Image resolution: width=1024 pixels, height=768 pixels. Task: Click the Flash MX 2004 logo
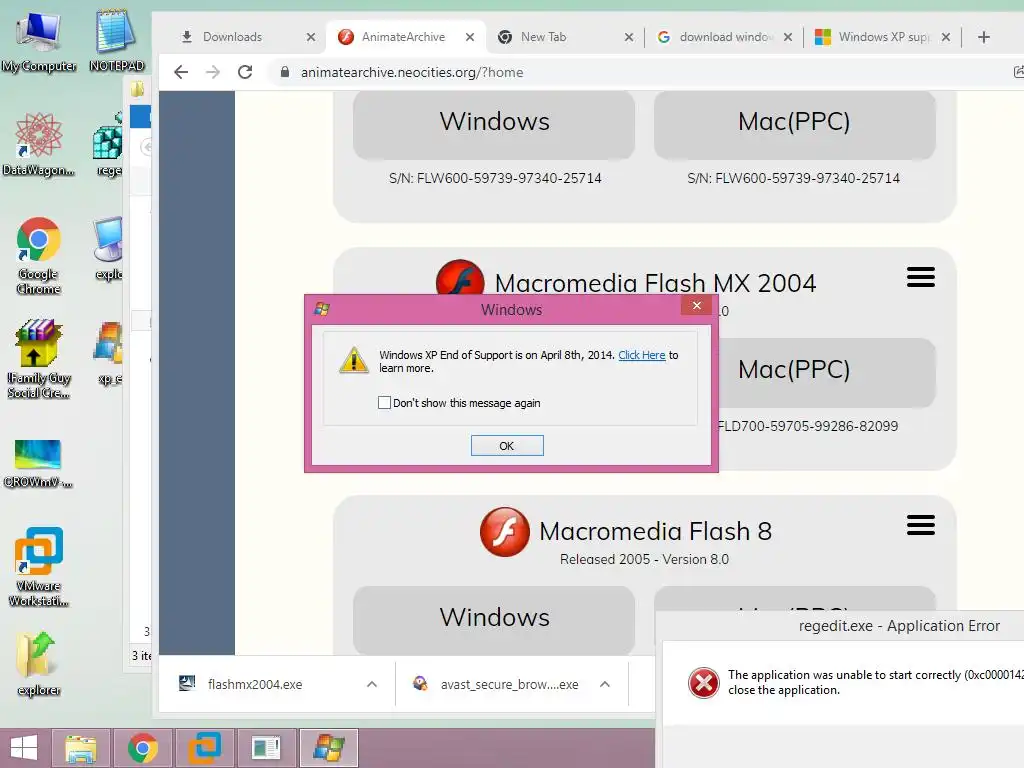pyautogui.click(x=460, y=277)
